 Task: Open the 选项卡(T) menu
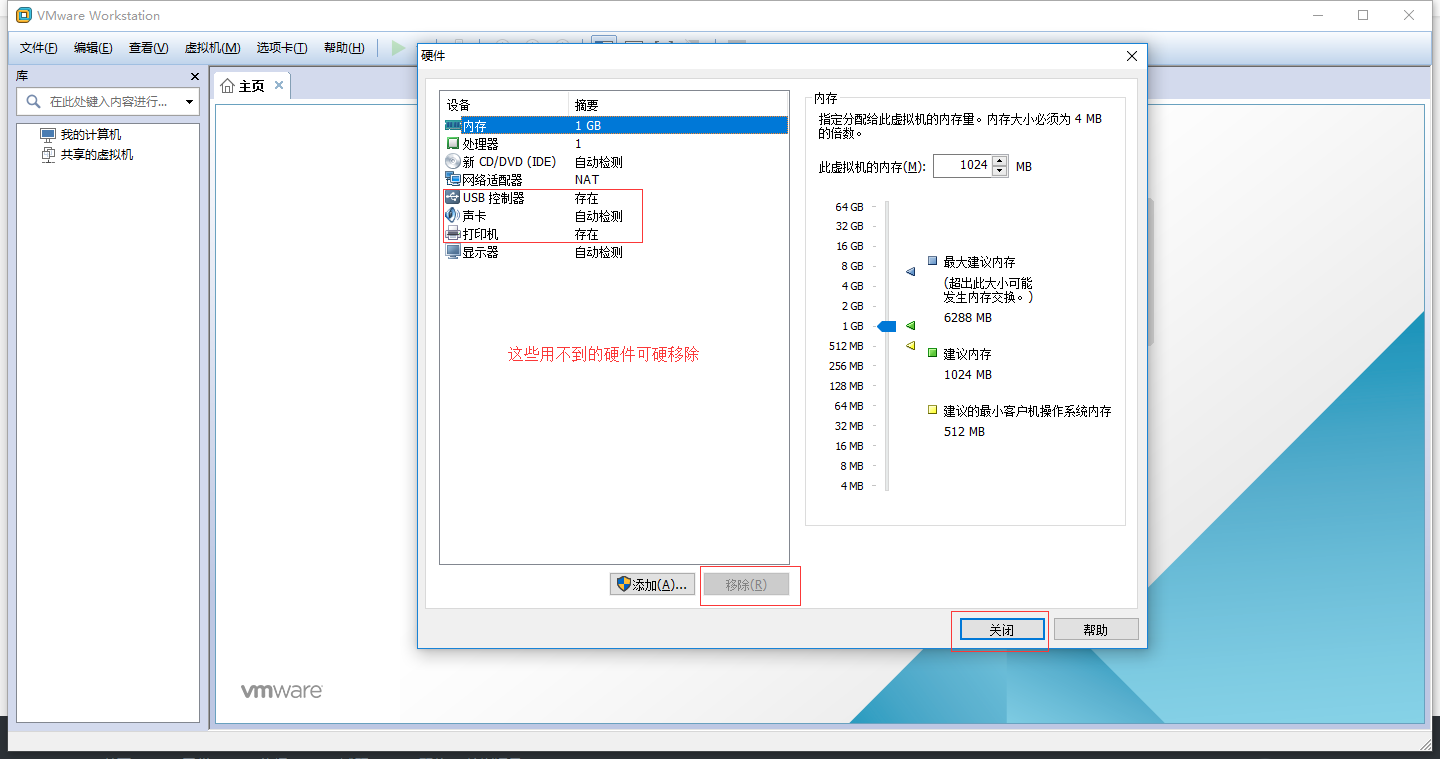(282, 48)
